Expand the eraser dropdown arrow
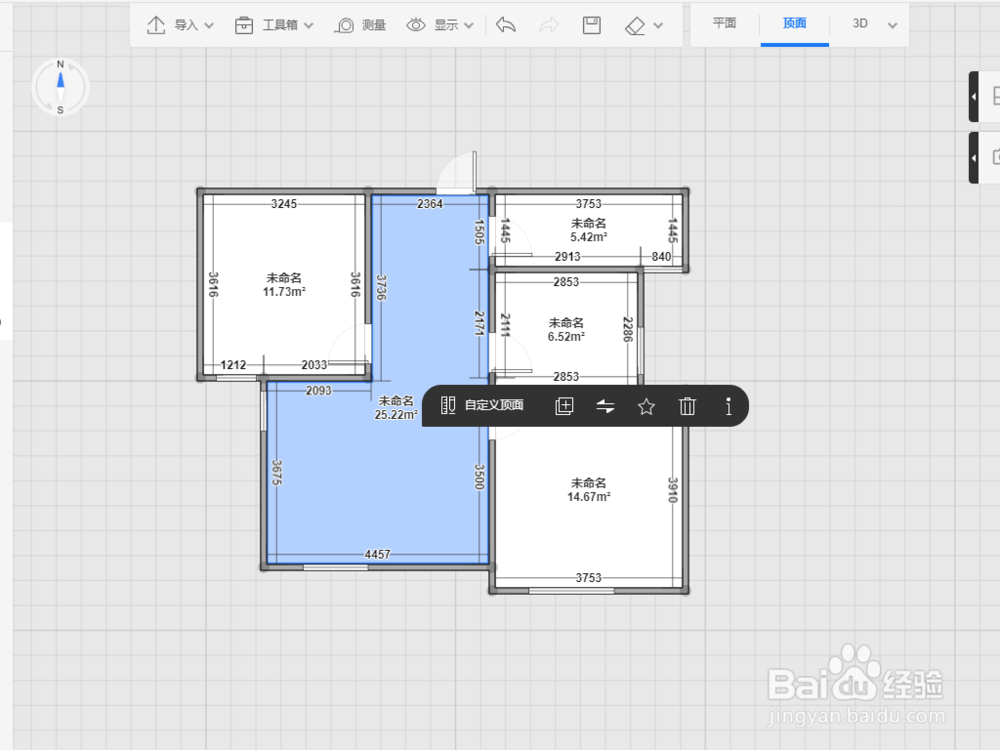1000x750 pixels. coord(658,26)
